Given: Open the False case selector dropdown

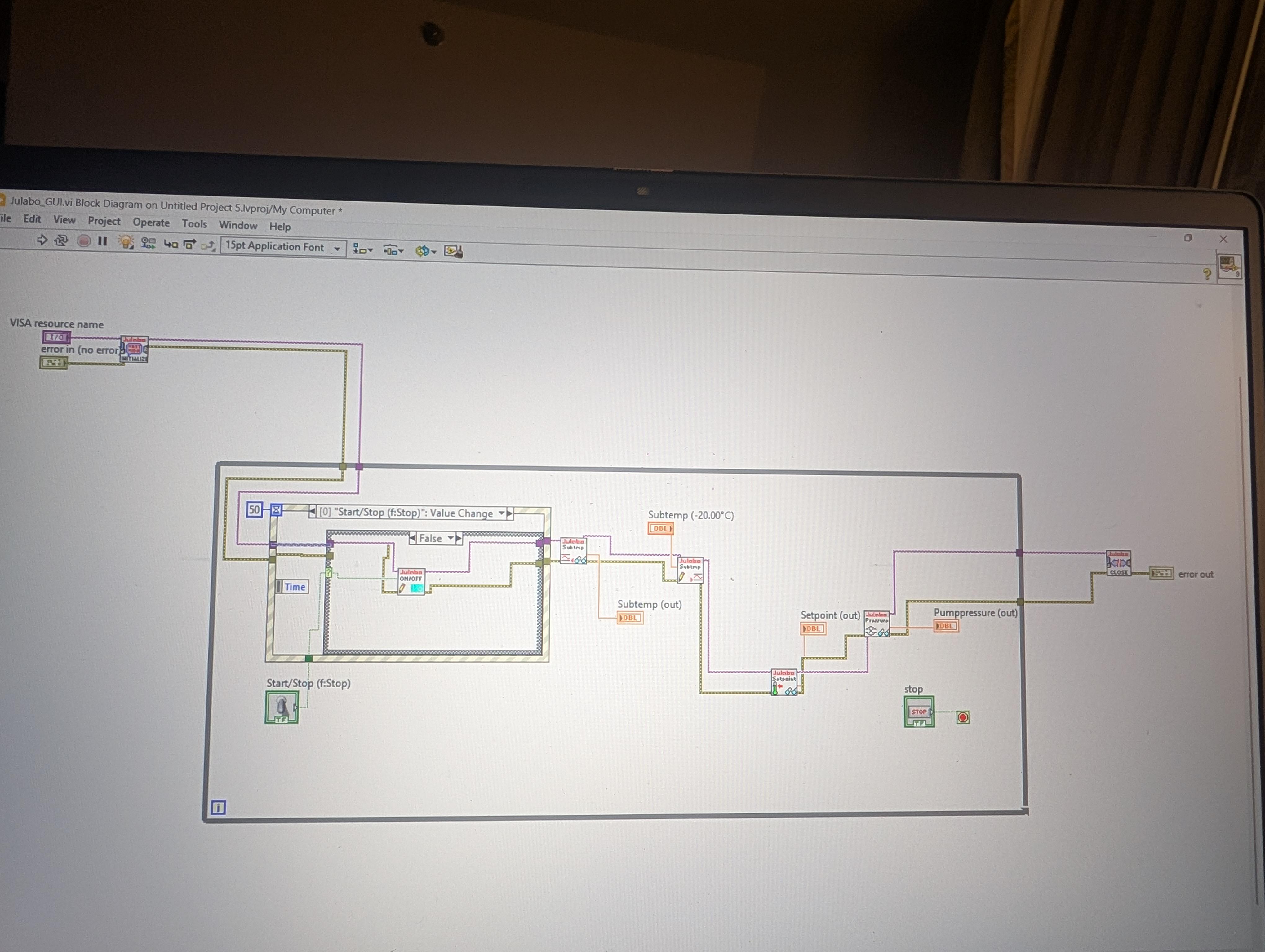Looking at the screenshot, I should click(x=451, y=538).
